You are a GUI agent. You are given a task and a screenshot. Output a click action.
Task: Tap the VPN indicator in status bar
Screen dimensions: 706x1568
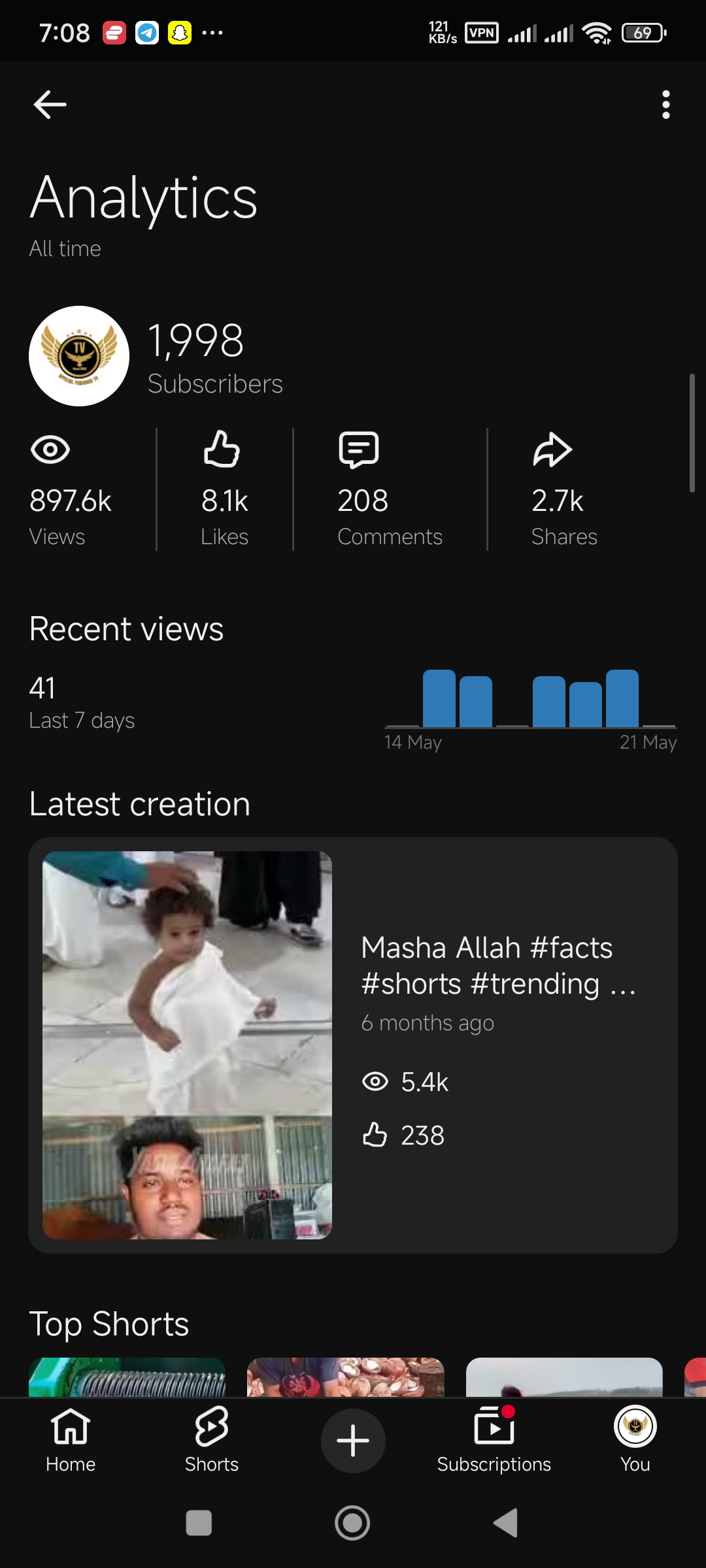pyautogui.click(x=482, y=33)
